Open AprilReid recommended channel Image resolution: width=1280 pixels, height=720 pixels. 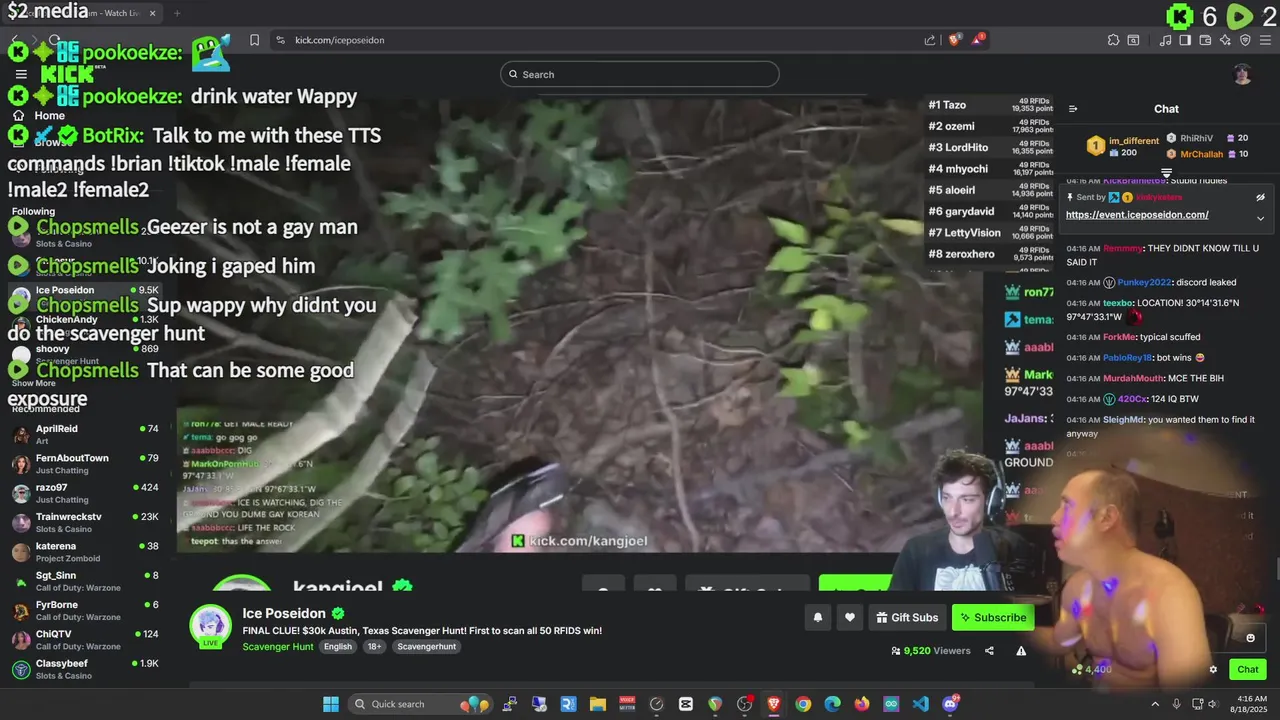88,434
